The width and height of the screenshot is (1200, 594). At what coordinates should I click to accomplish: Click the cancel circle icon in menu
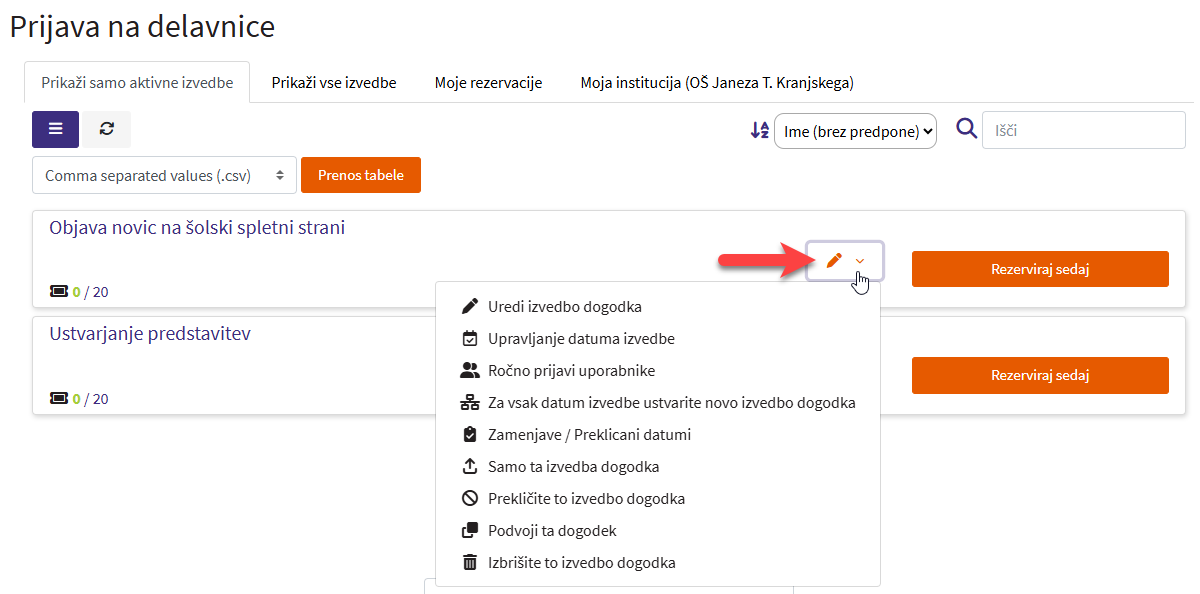pos(469,499)
